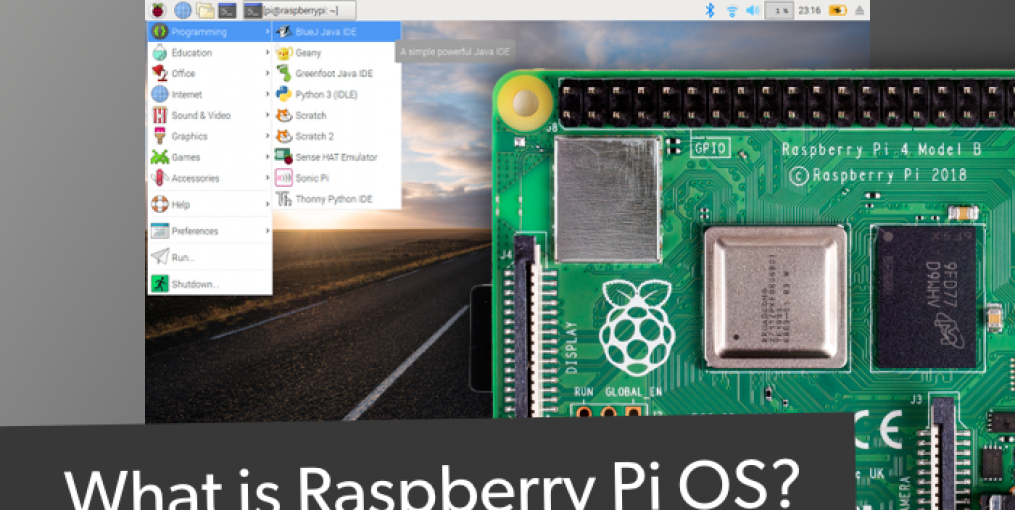Choose Shutdown... from the main menu
This screenshot has height=510, width=1015.
210,284
